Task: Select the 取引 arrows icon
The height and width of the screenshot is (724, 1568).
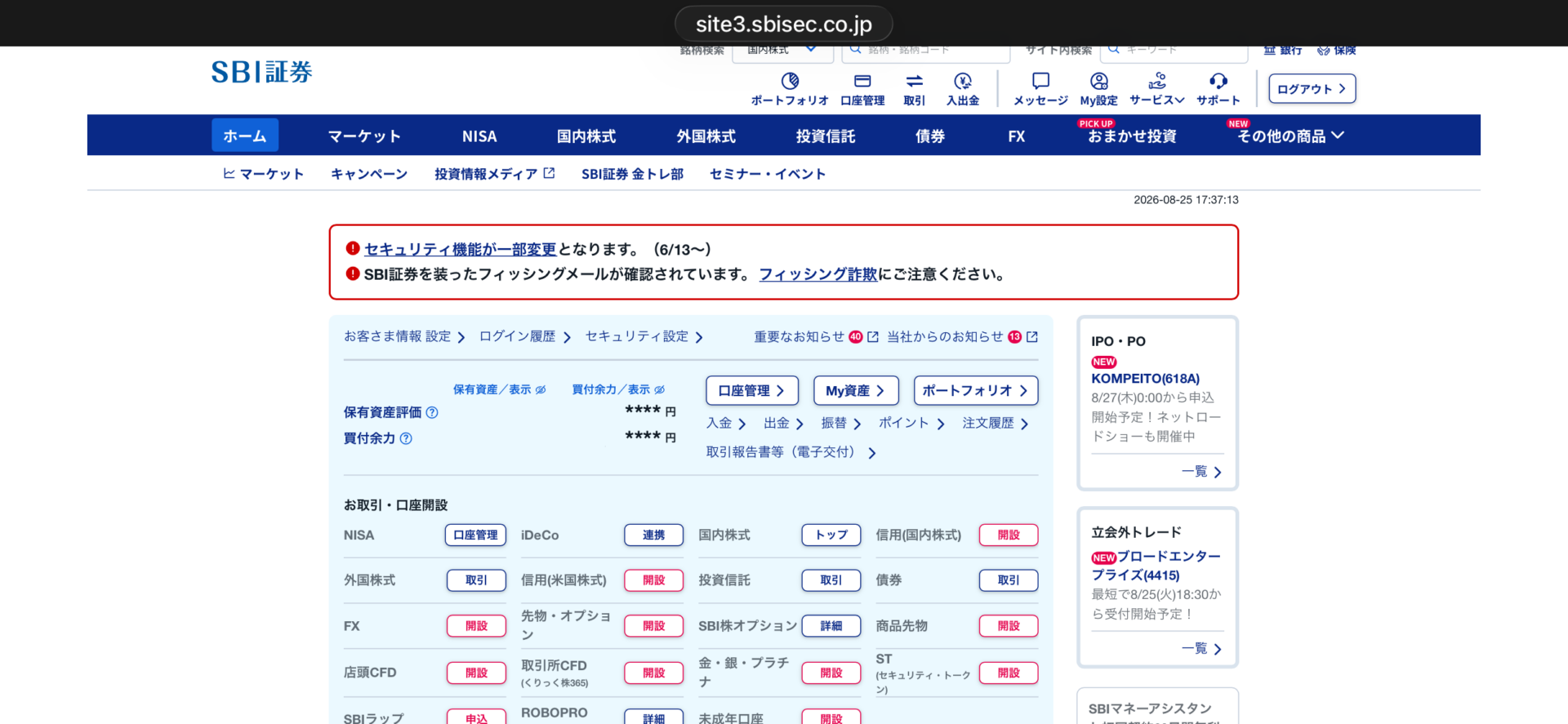Action: pyautogui.click(x=915, y=81)
